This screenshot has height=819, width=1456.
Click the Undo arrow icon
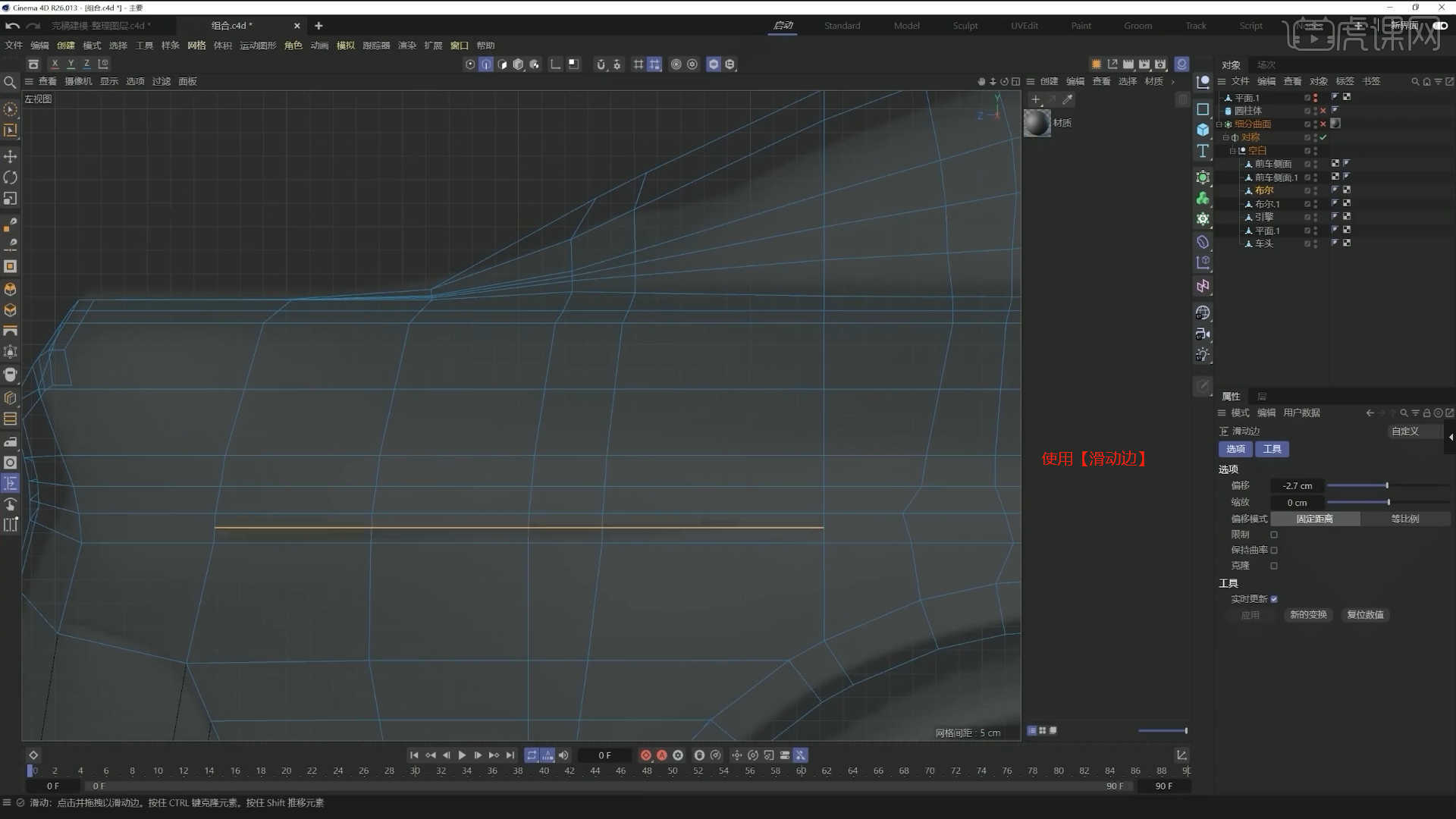point(12,26)
